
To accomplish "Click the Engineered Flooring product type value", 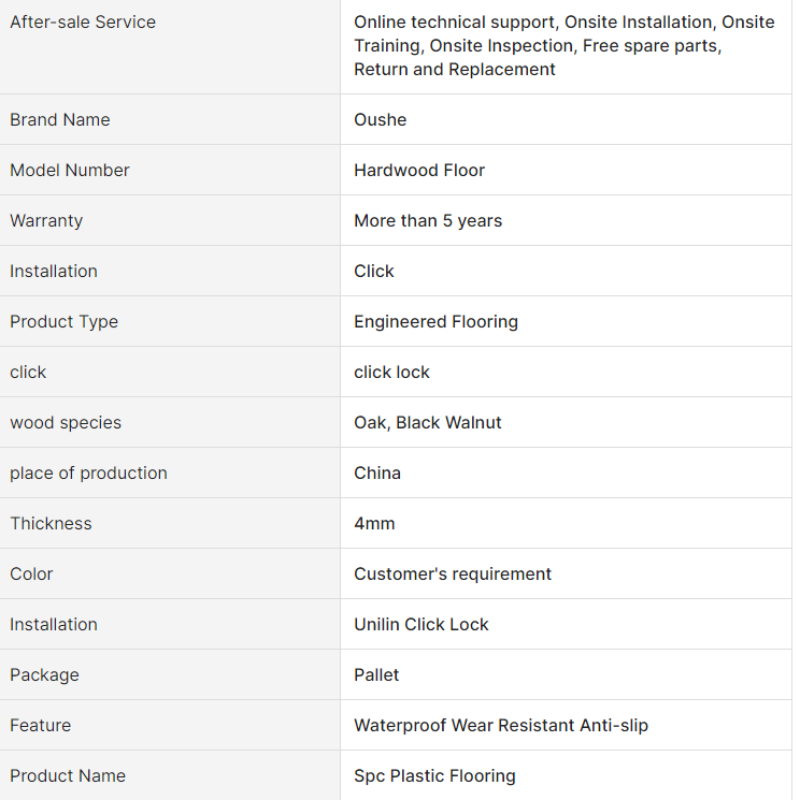I will pos(436,322).
